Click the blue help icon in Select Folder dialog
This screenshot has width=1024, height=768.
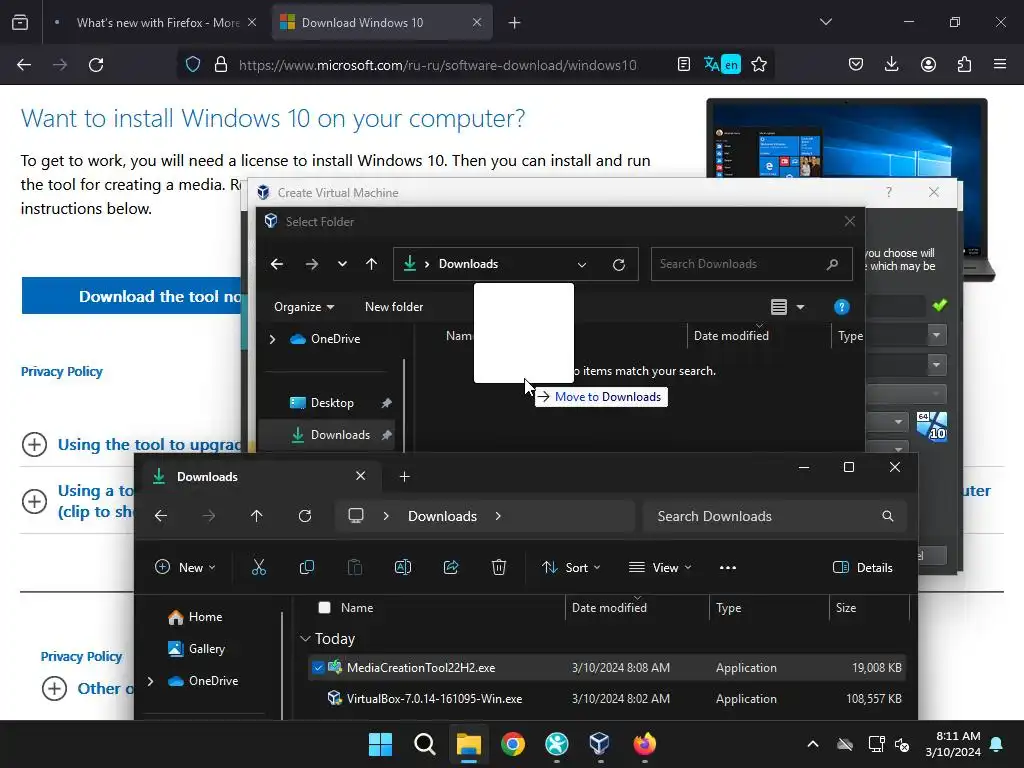tap(842, 307)
